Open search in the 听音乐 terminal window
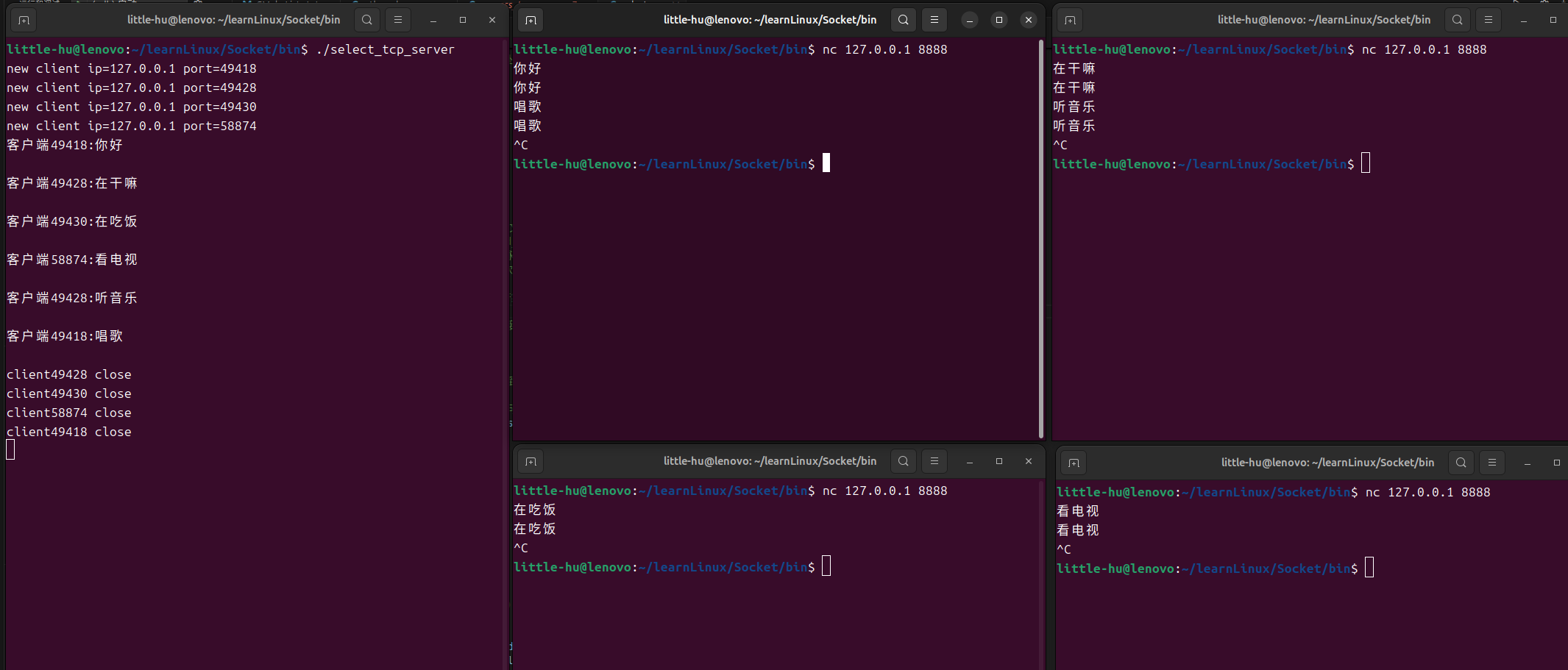This screenshot has height=670, width=1568. 1458,20
